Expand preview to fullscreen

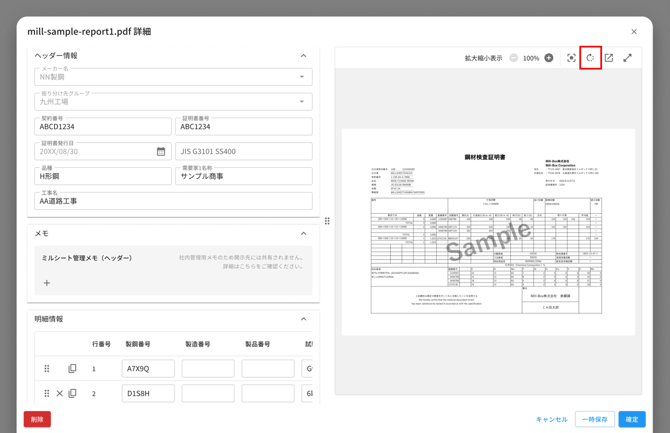pyautogui.click(x=627, y=58)
